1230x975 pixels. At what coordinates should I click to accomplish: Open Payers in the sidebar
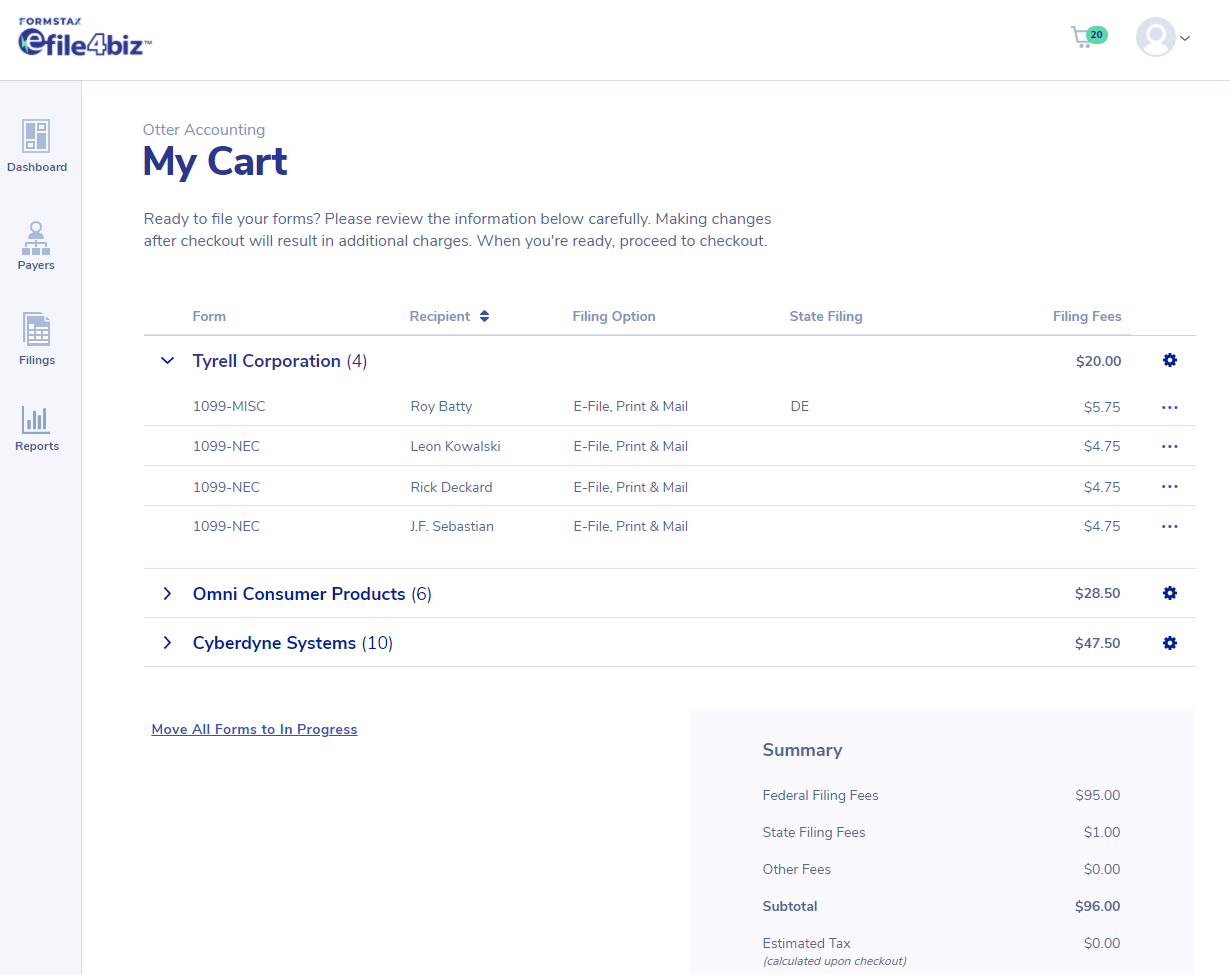36,246
